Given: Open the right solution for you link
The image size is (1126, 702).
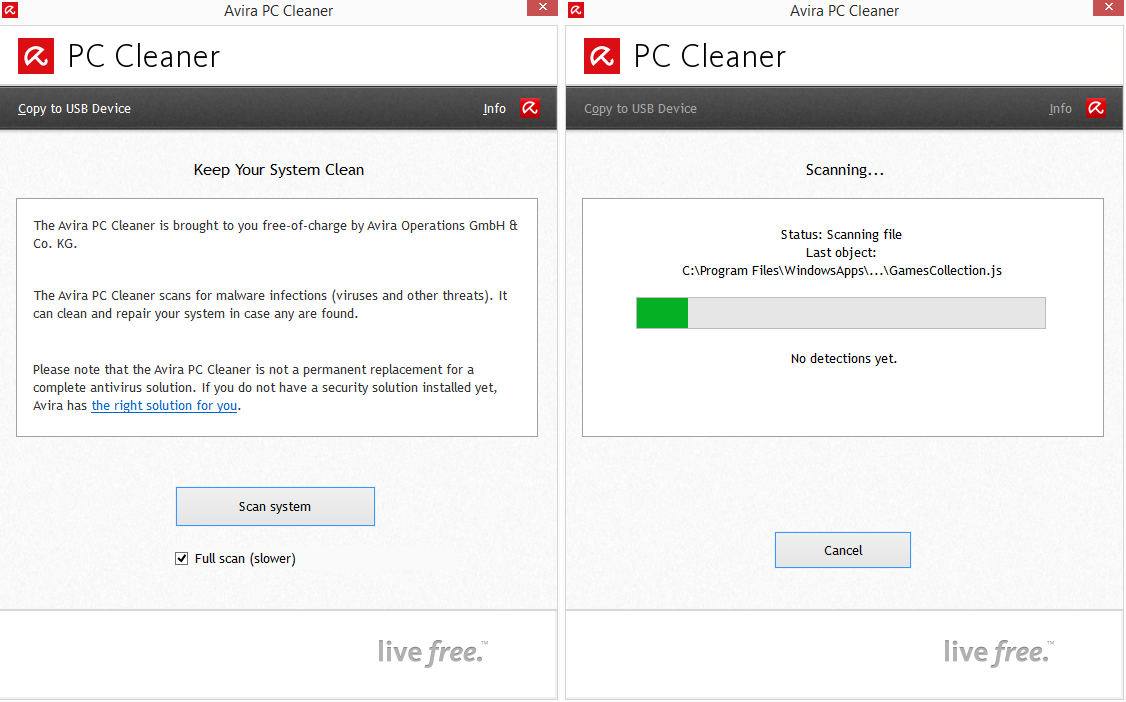Looking at the screenshot, I should [x=163, y=405].
